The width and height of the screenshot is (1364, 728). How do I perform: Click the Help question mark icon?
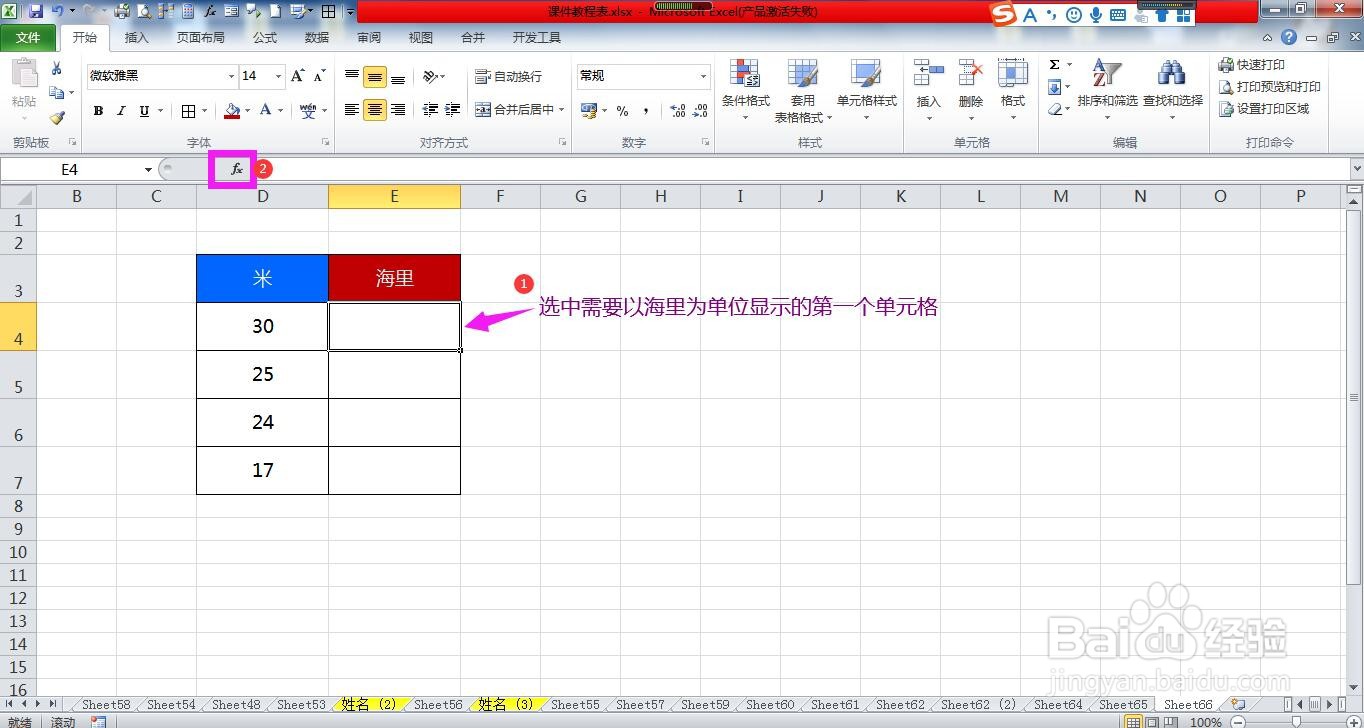[x=1288, y=37]
